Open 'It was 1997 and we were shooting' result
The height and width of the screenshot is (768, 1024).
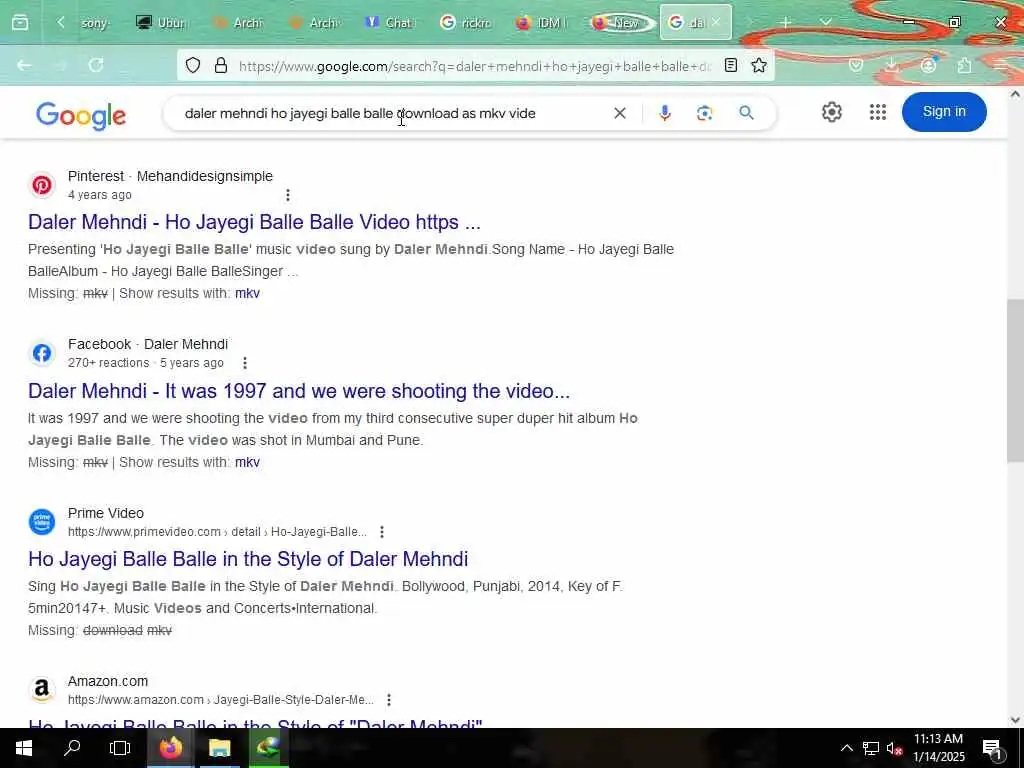pos(298,391)
